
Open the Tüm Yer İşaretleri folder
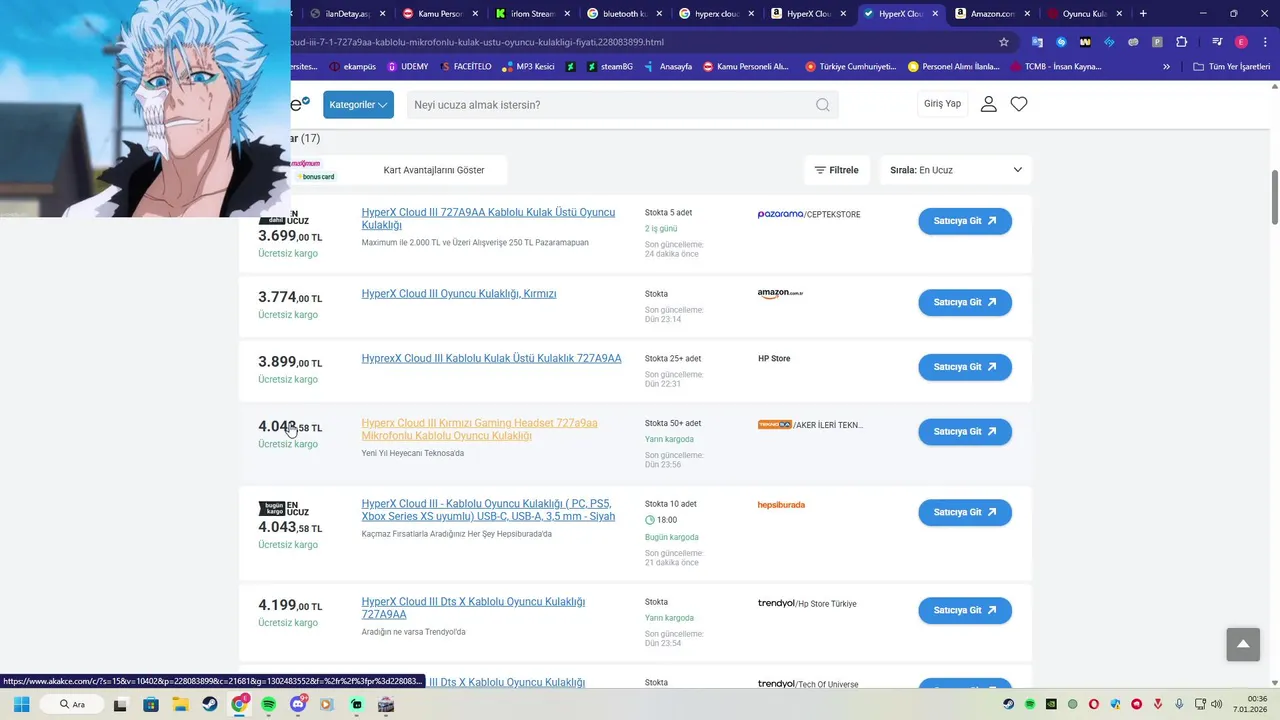pos(1231,67)
